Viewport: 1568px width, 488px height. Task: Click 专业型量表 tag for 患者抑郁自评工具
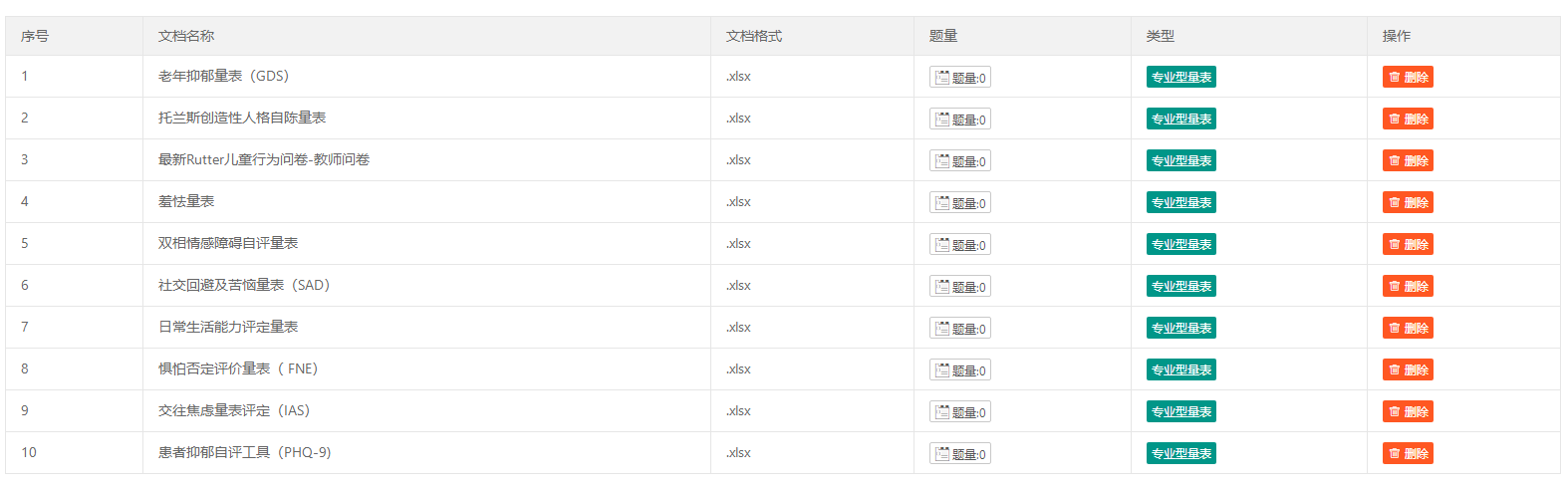click(1181, 453)
